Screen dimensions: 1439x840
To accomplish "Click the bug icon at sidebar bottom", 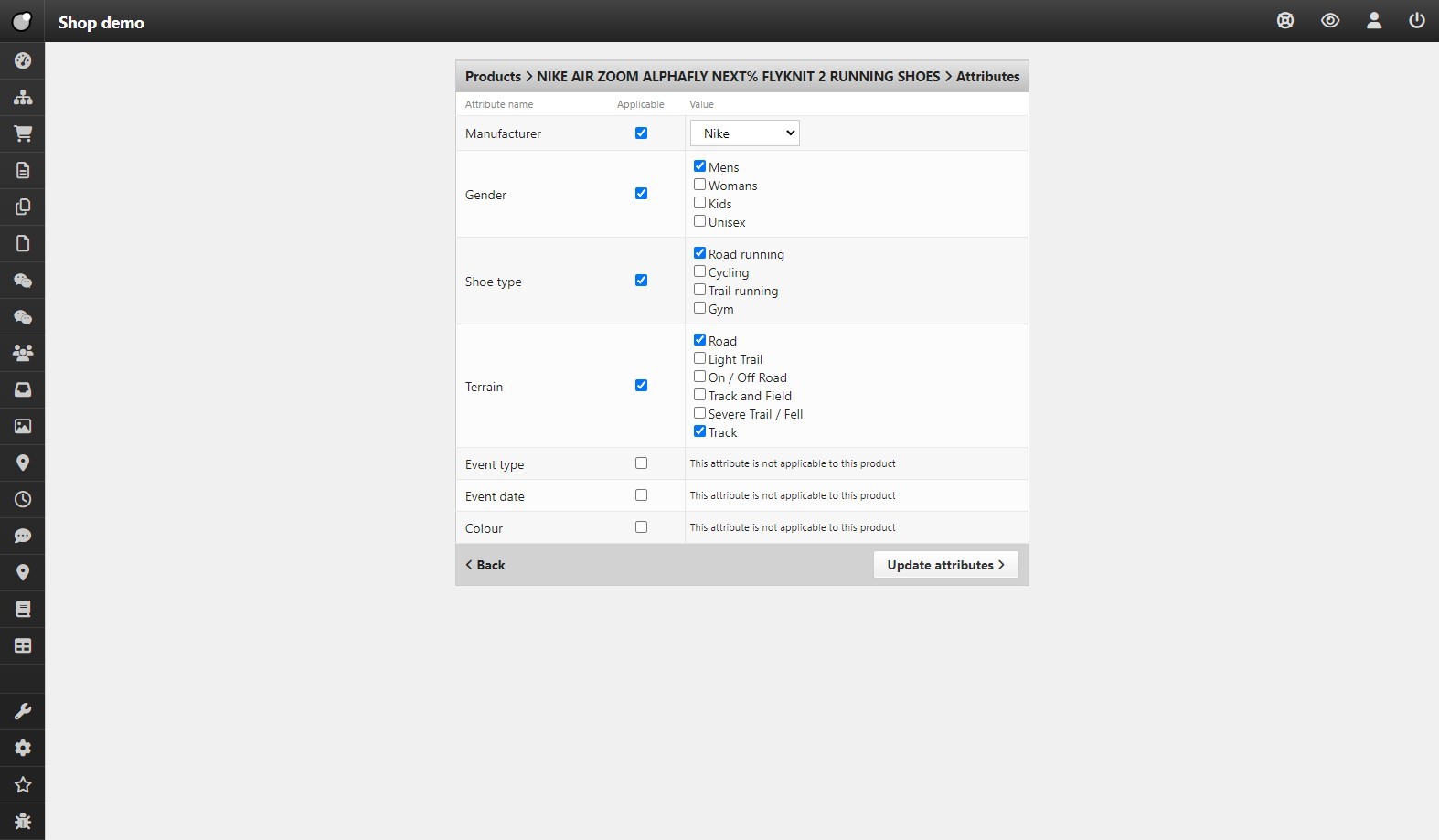I will (x=23, y=821).
